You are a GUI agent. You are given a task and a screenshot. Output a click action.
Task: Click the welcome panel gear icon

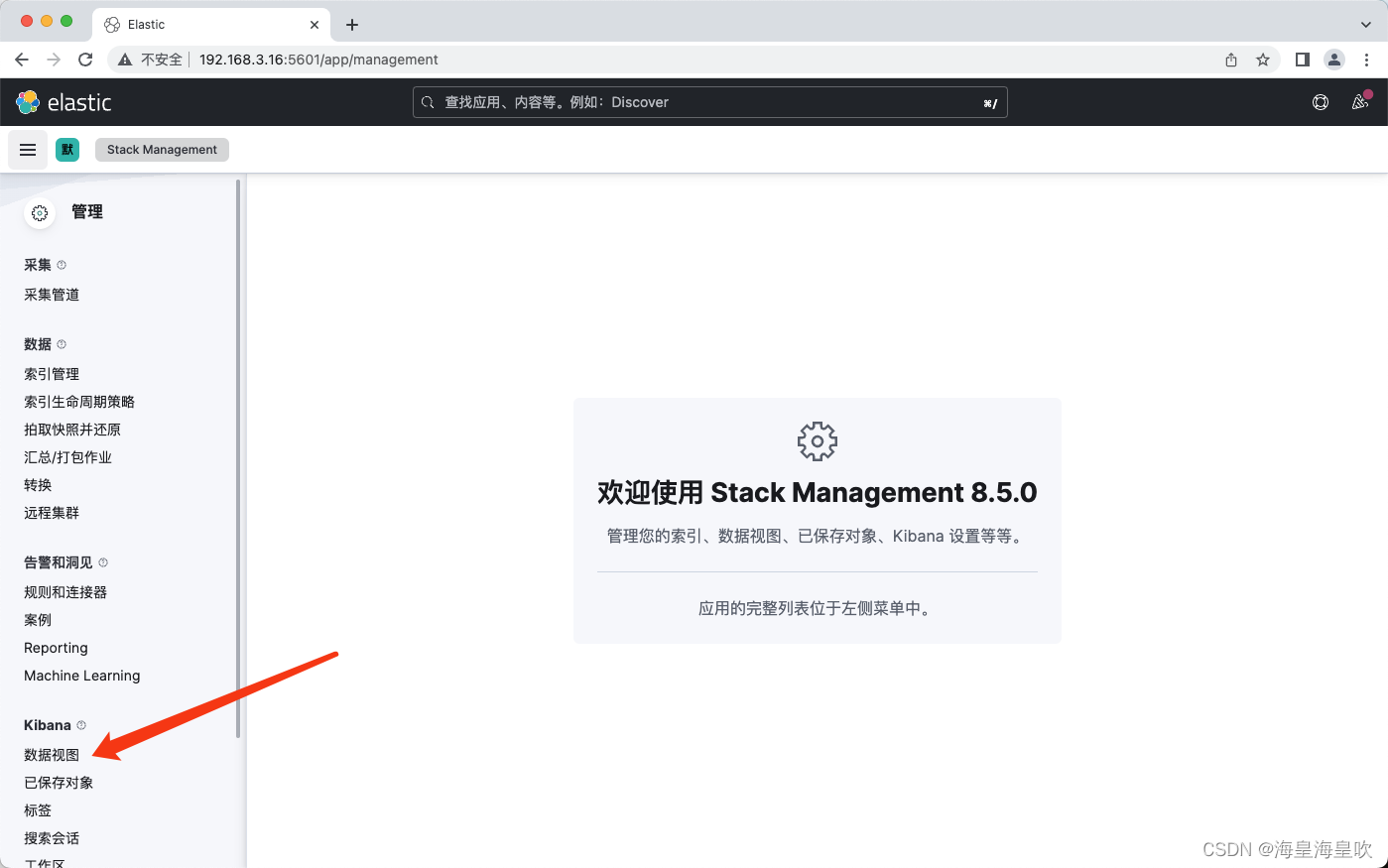click(818, 441)
